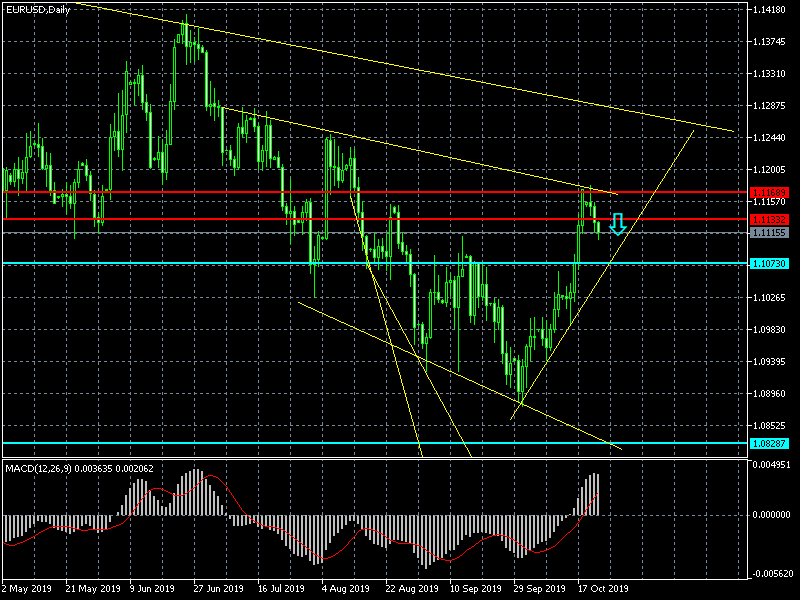The width and height of the screenshot is (800, 600).
Task: Click the cyan down arrow marker
Action: (x=618, y=224)
